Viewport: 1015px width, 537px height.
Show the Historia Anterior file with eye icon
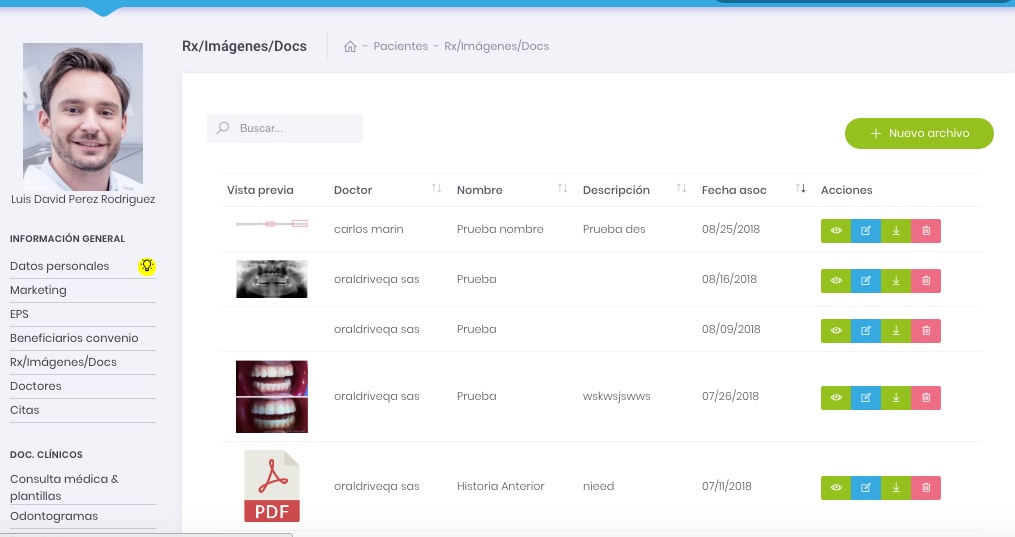[x=836, y=488]
